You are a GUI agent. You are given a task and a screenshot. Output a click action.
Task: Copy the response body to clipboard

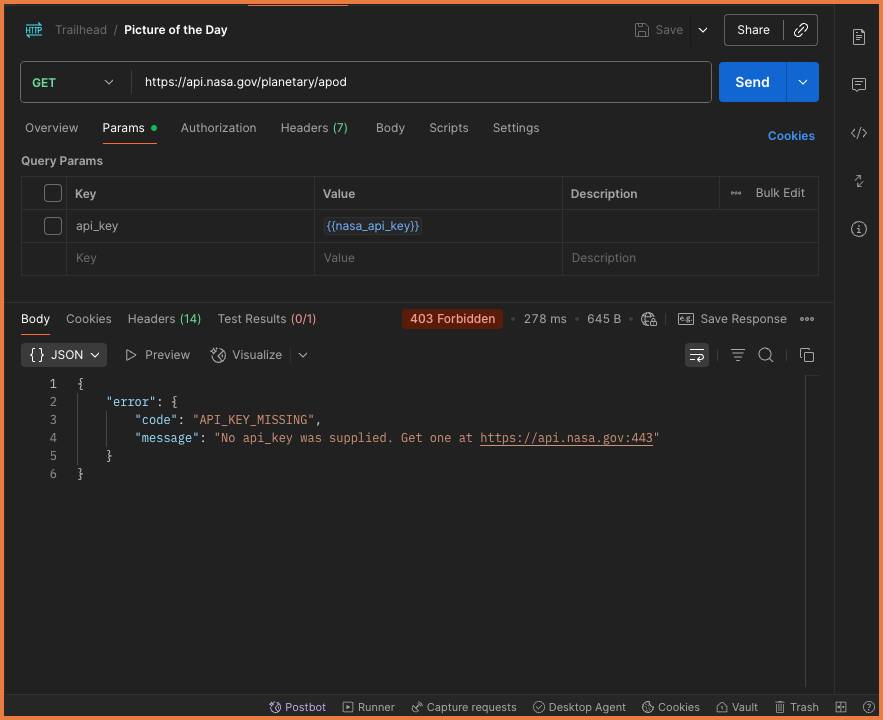click(x=806, y=355)
